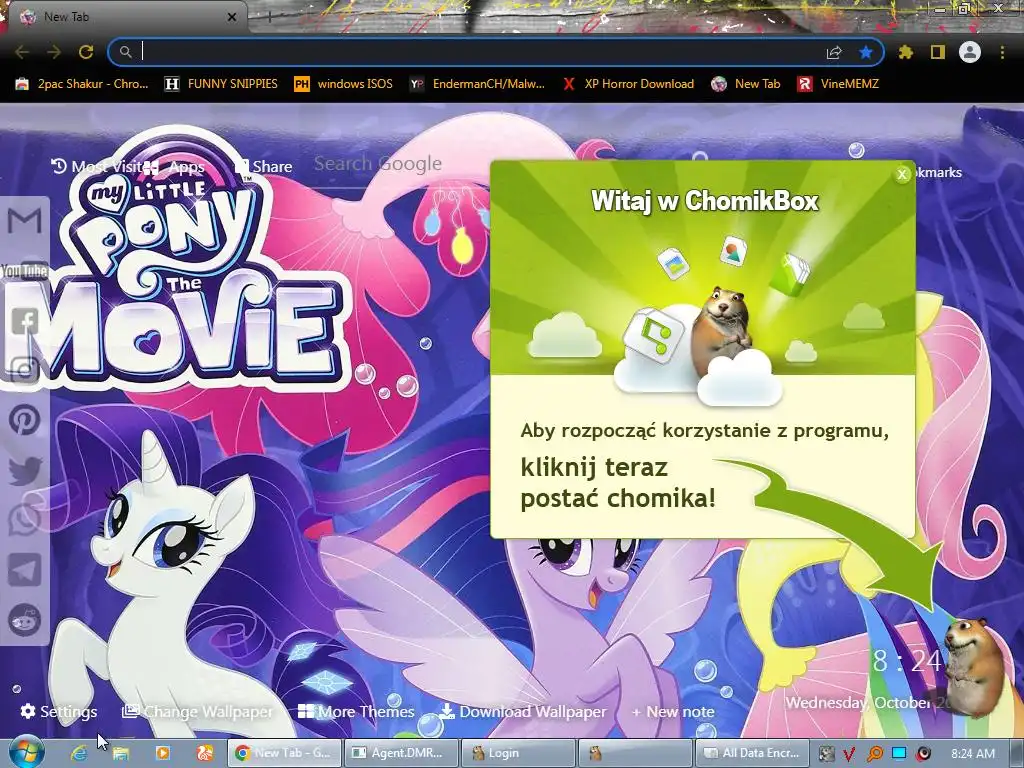Launch Internet Explorer from the taskbar
Viewport: 1024px width, 768px height.
(79, 753)
